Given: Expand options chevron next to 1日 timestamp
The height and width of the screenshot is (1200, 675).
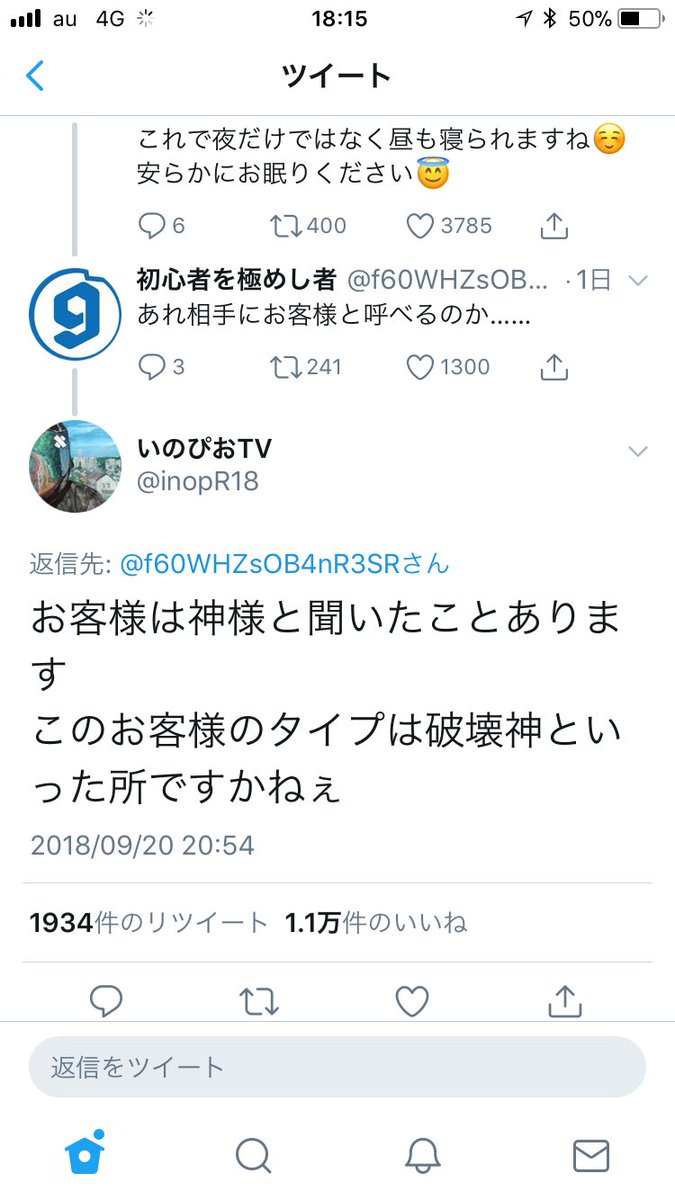Looking at the screenshot, I should click(638, 282).
